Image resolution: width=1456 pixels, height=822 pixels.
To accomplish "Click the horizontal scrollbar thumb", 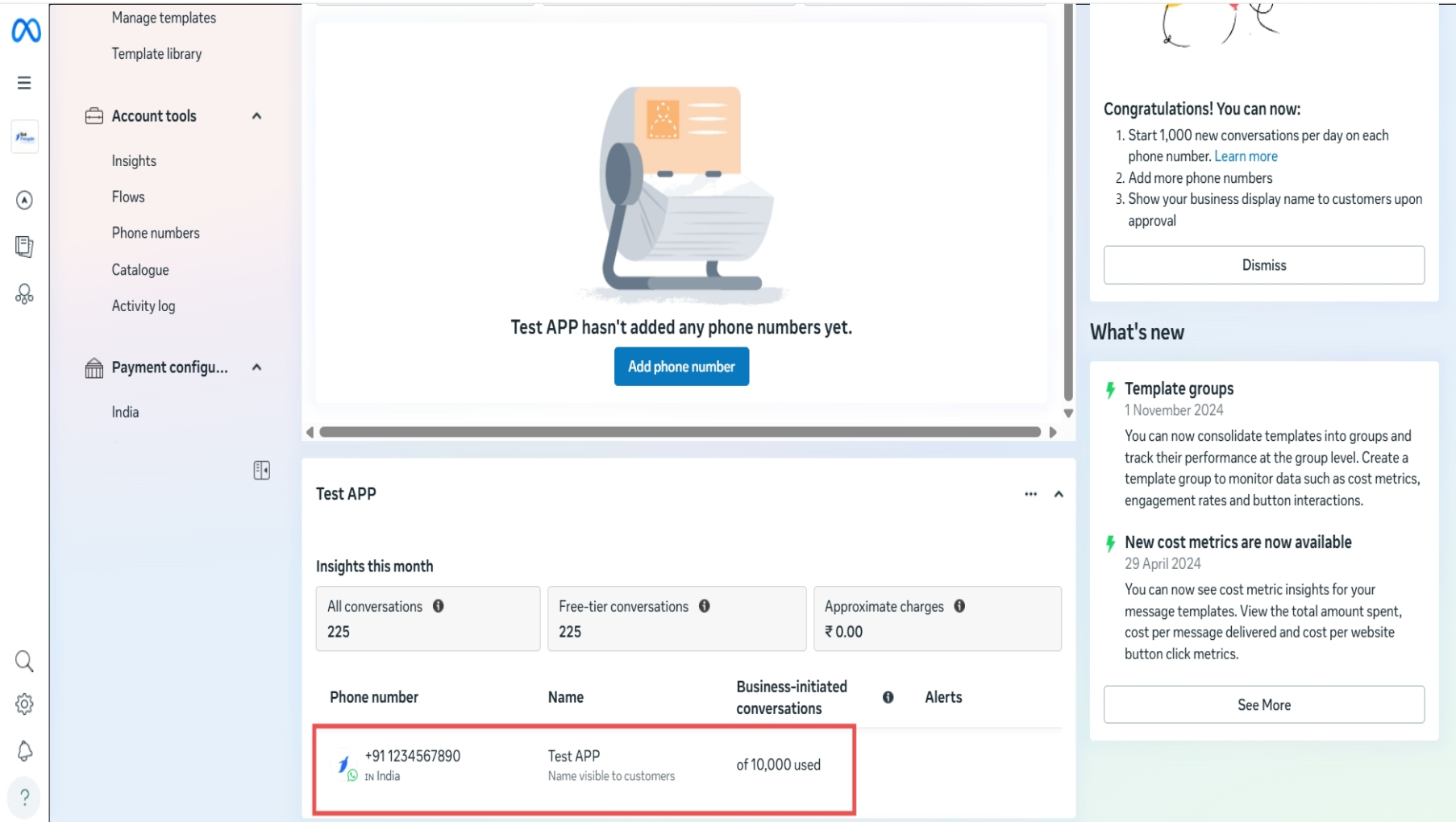I will [680, 433].
